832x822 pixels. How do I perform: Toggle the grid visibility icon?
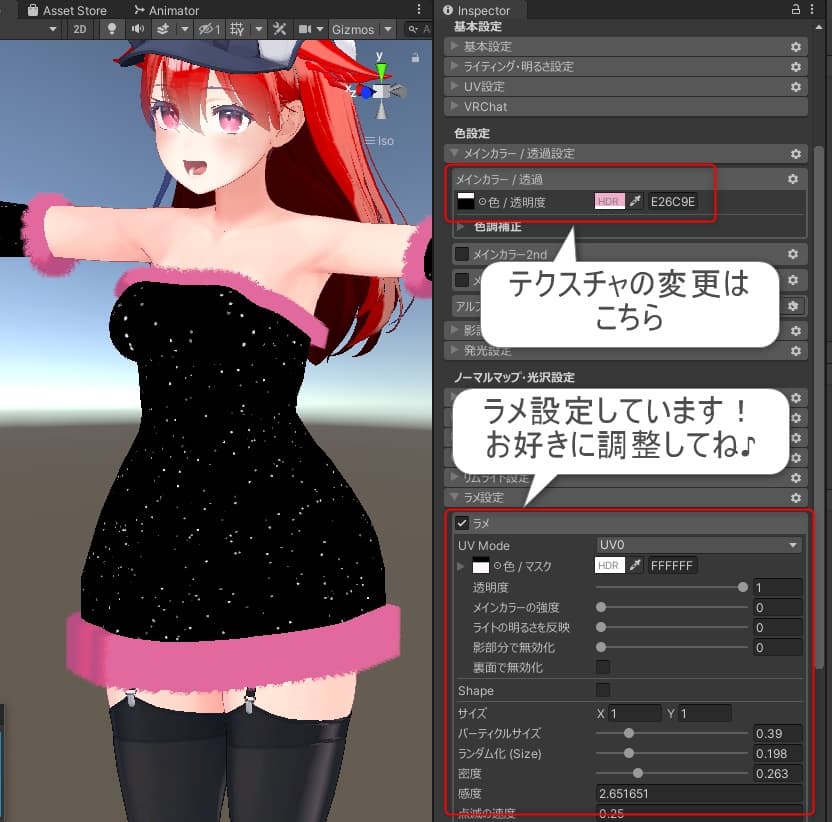[x=238, y=29]
